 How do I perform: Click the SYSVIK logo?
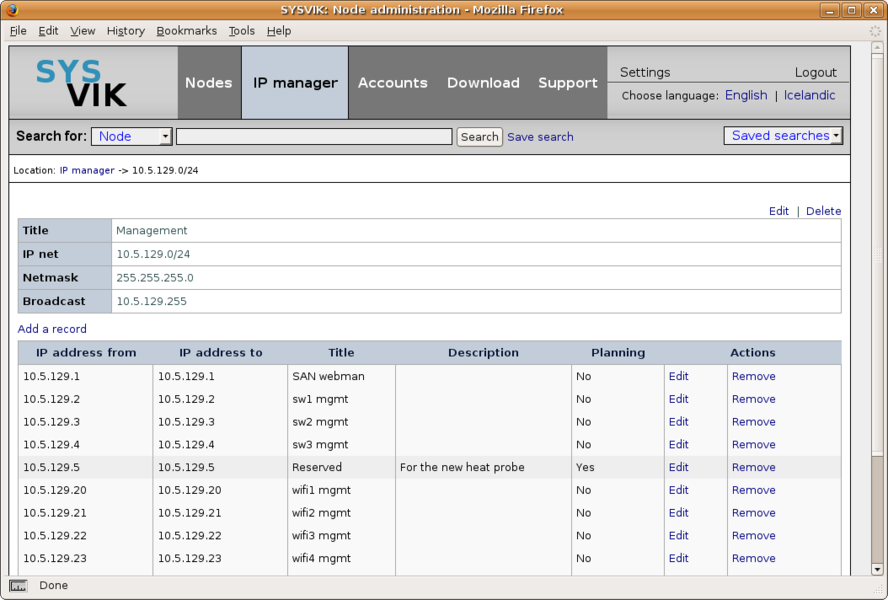tap(81, 83)
